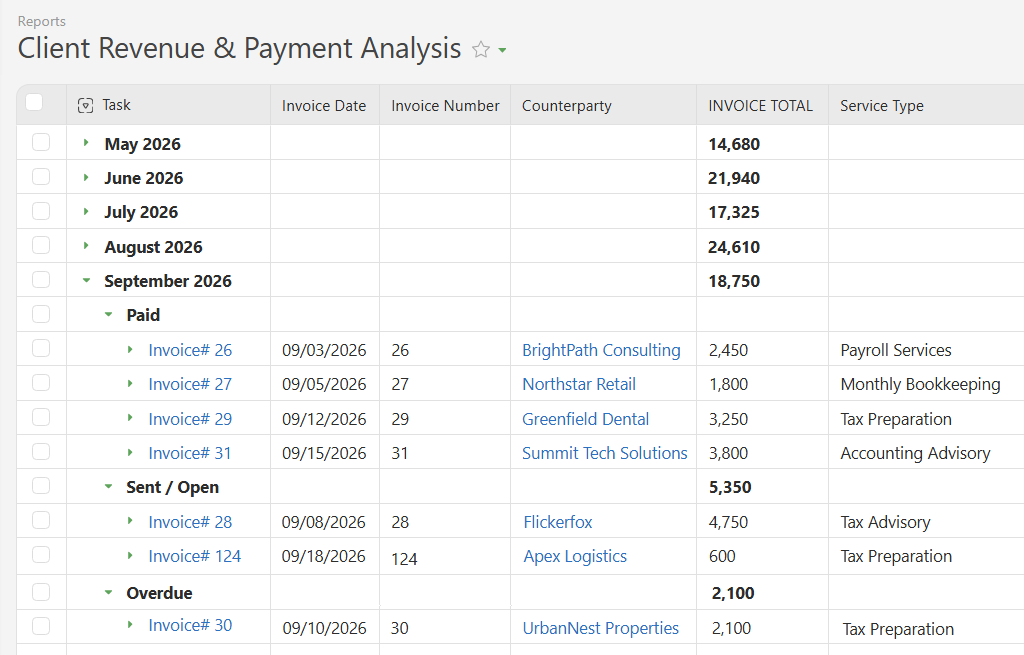Expand the Invoice# 26 row arrow
Image resolution: width=1024 pixels, height=655 pixels.
[x=130, y=349]
